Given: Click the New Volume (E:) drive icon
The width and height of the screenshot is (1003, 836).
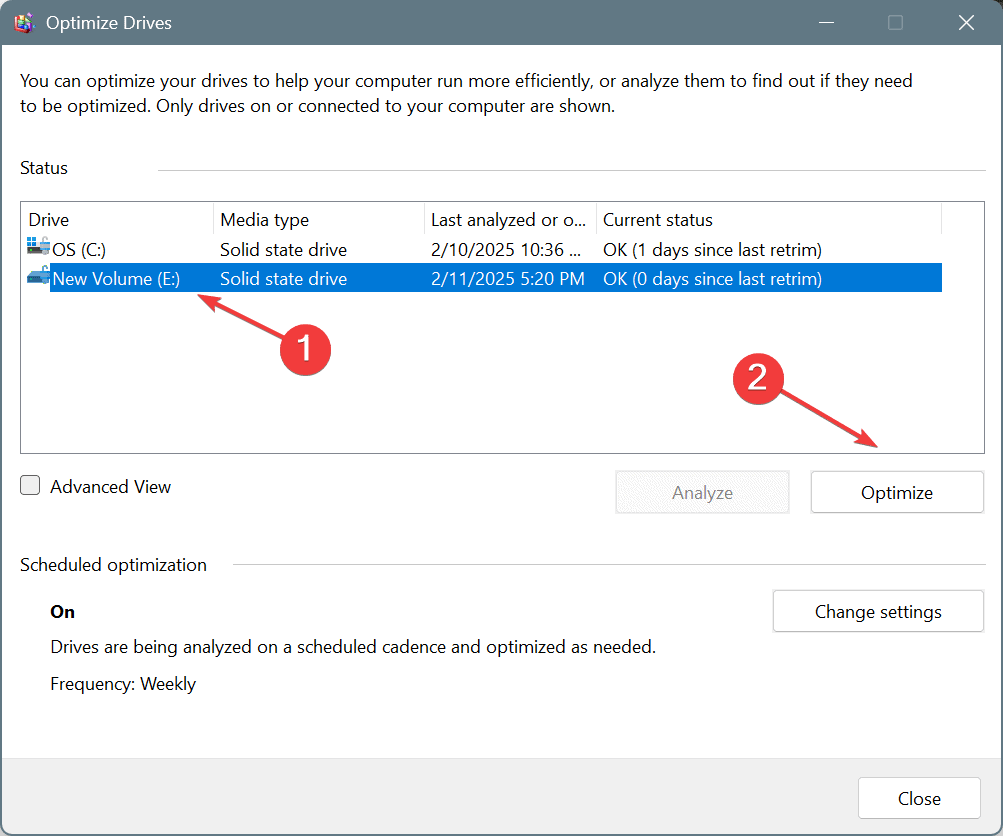Looking at the screenshot, I should 39,278.
